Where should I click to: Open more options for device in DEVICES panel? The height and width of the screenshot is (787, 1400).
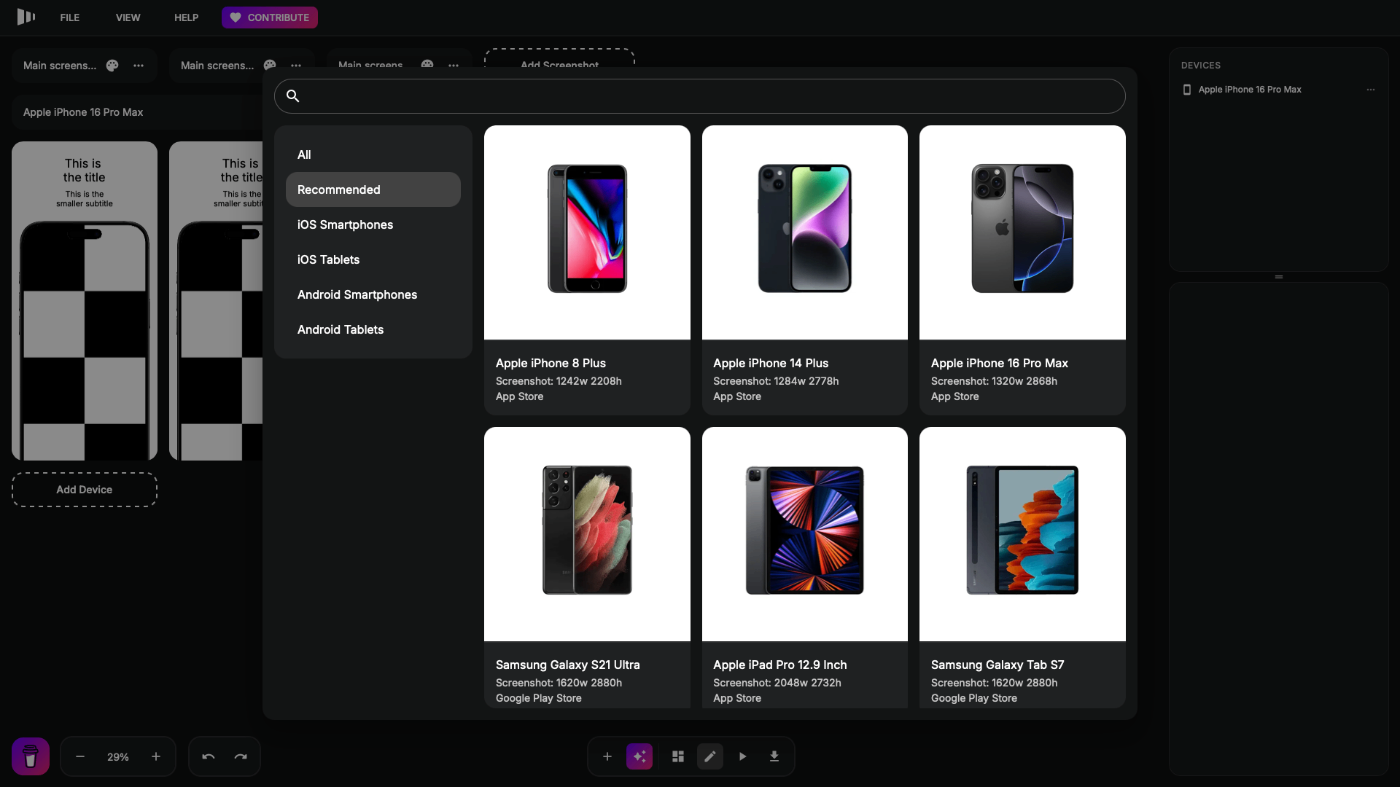coord(1371,90)
